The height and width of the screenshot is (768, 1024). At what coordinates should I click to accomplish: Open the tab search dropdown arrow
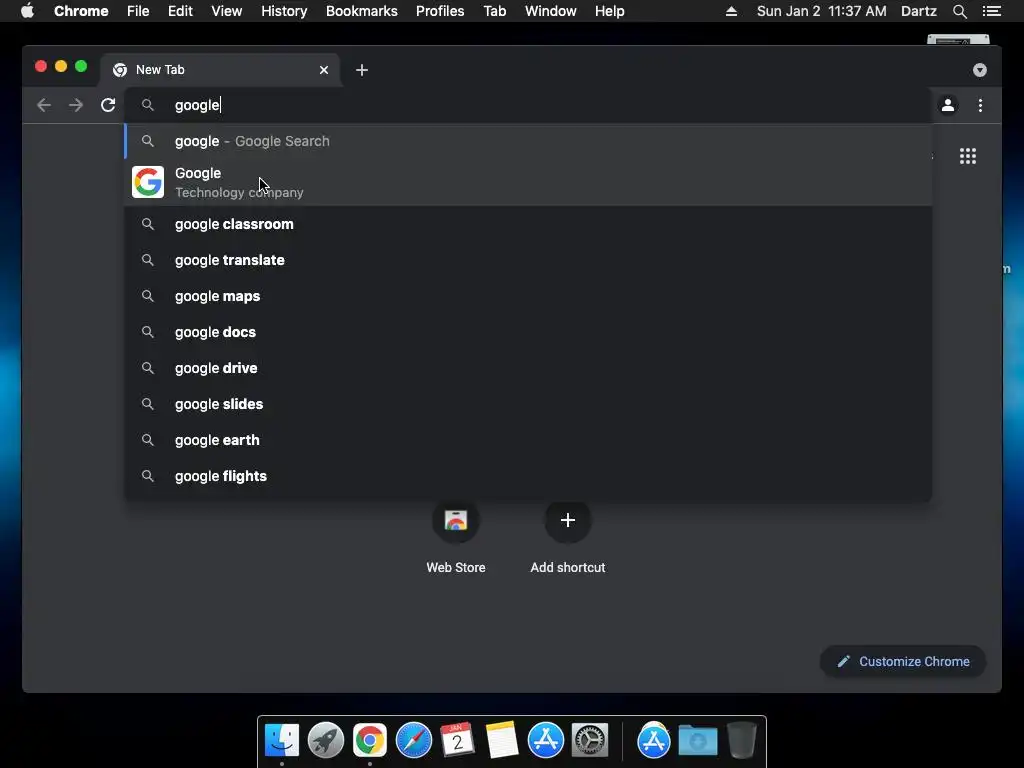pyautogui.click(x=980, y=70)
